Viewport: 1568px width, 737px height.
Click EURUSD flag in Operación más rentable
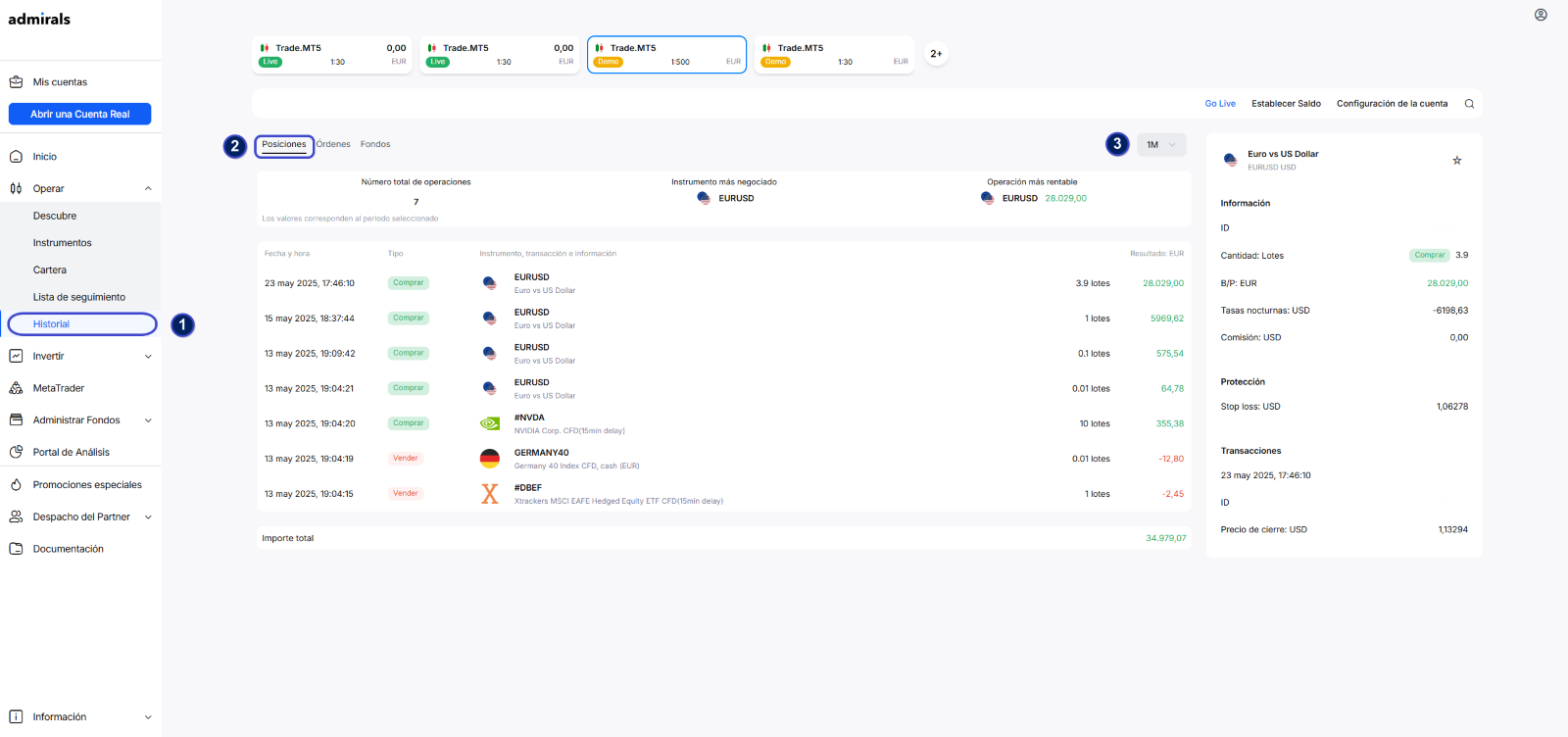point(988,198)
